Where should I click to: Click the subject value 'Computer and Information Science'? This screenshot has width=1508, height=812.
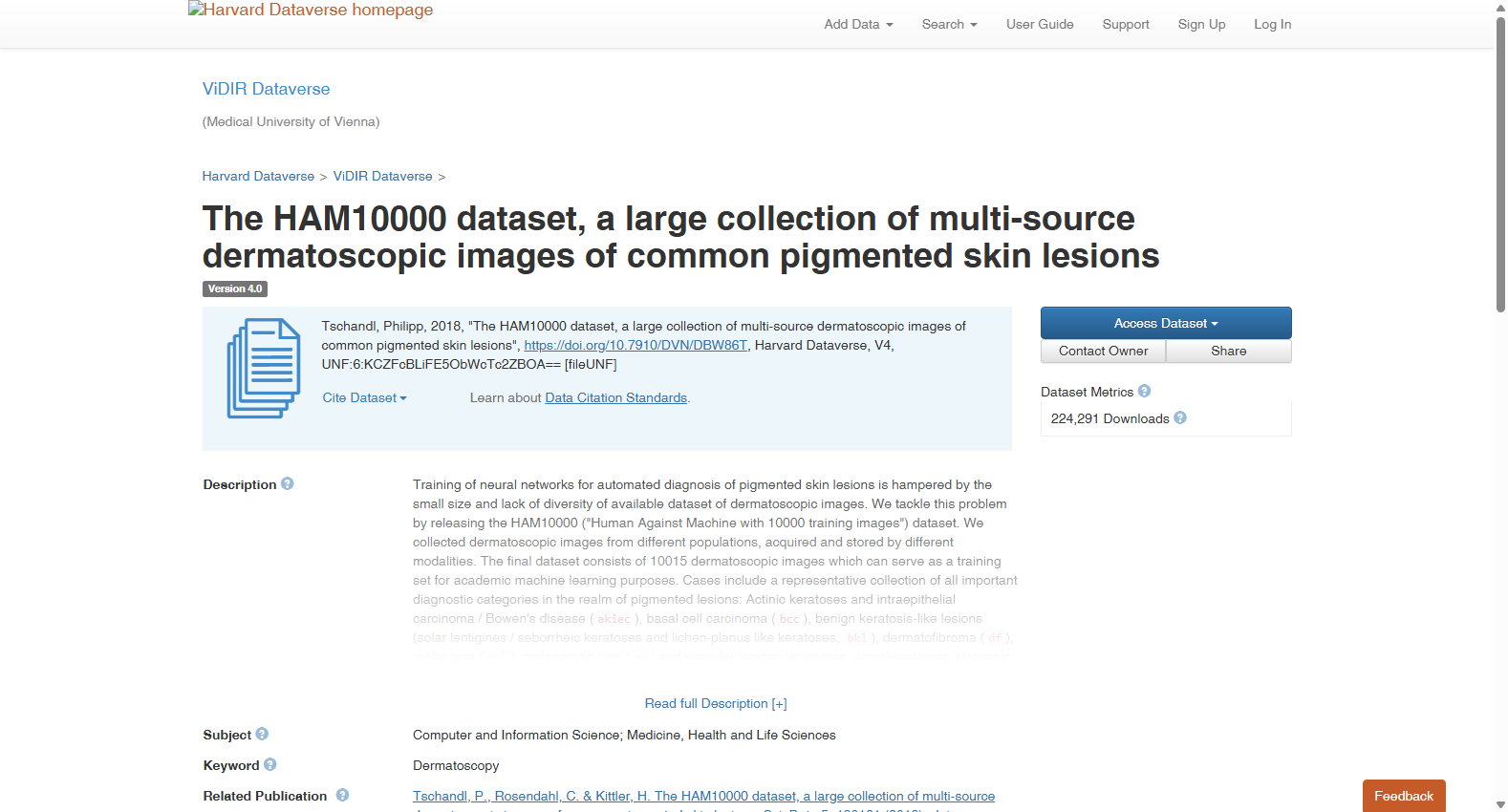point(517,735)
